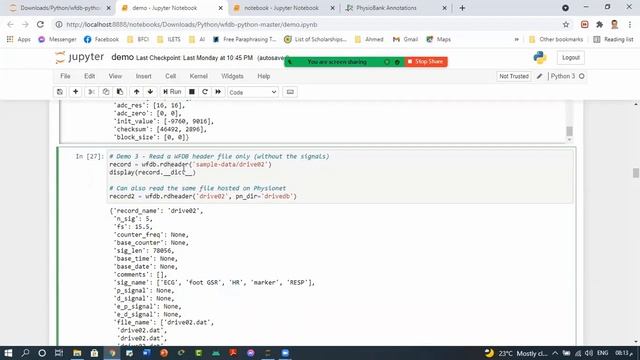Click the code cell In [27] editor
Image resolution: width=640 pixels, height=360 pixels.
coord(340,176)
